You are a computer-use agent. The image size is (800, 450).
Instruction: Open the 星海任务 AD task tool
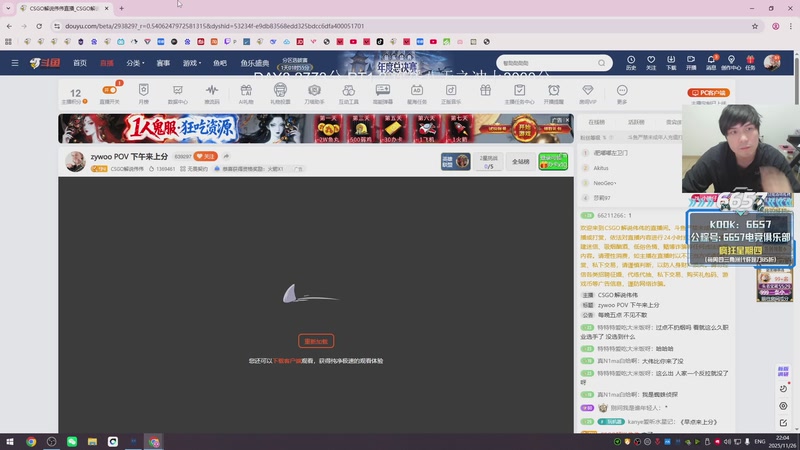(x=417, y=94)
